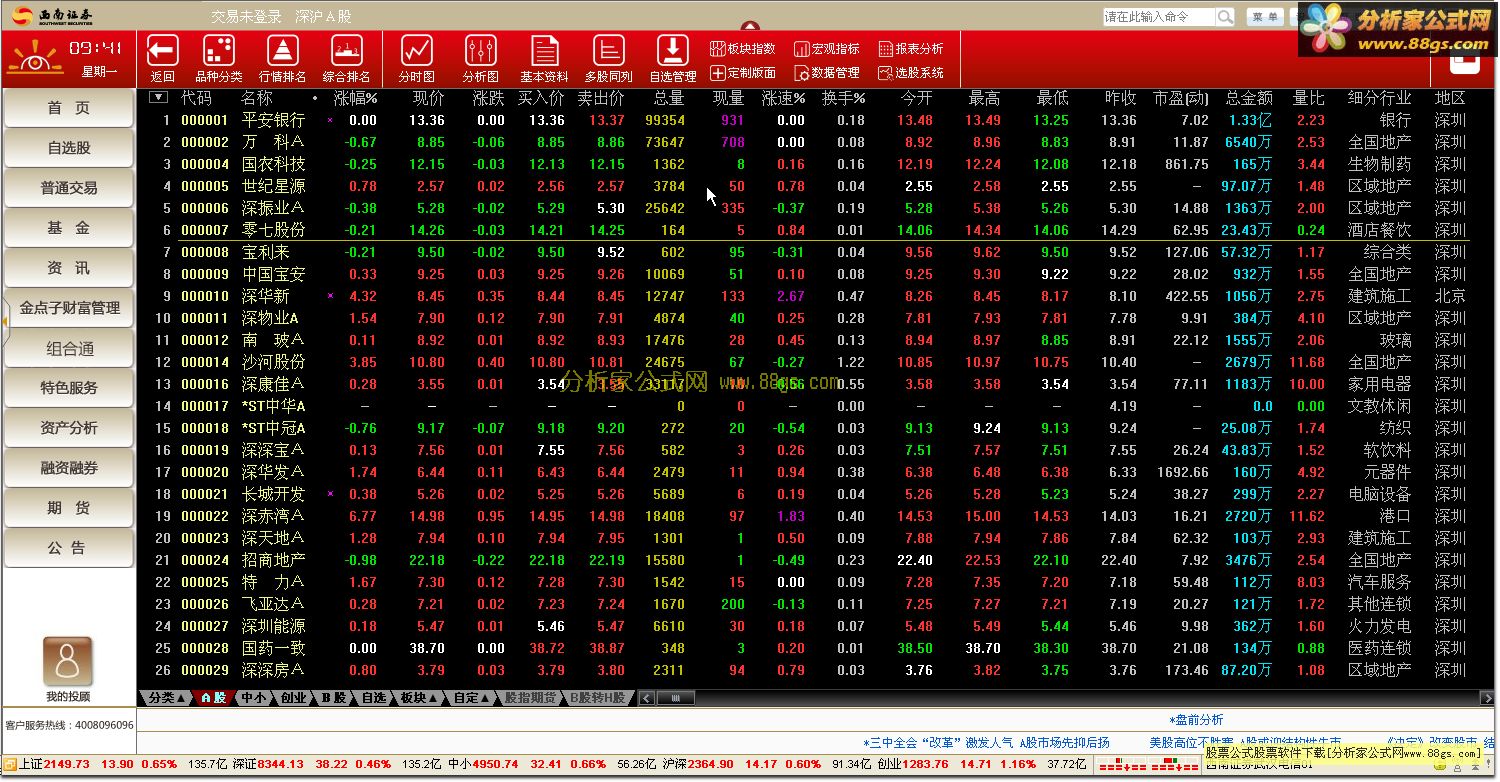Open 金点子财富管理 in the sidebar
Screen dimensions: 1500x782
tap(69, 308)
